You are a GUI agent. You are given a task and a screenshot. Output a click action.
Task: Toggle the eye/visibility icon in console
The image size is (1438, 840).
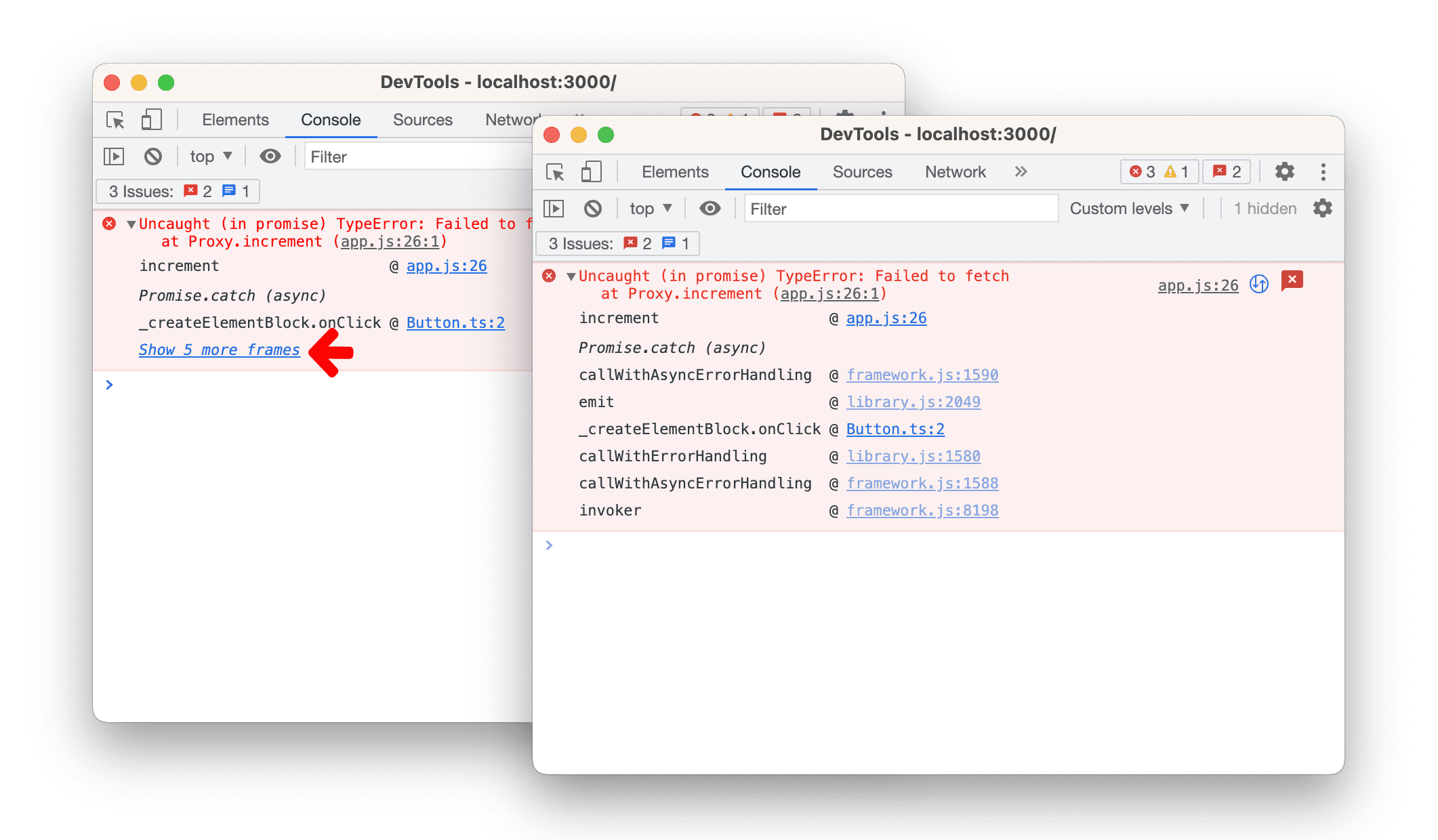711,209
